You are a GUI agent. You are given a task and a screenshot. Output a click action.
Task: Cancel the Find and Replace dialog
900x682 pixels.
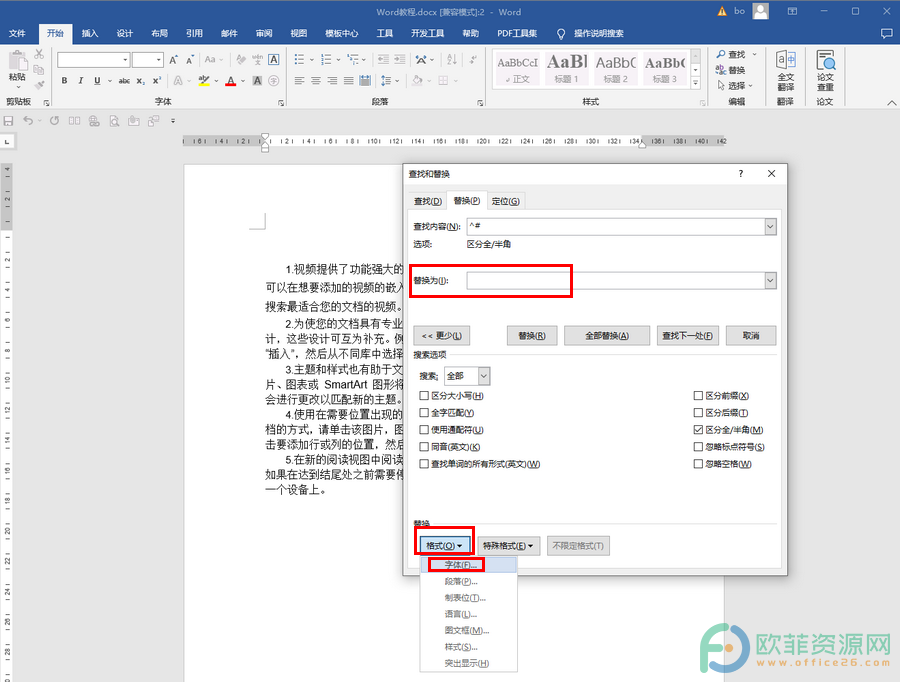click(751, 336)
